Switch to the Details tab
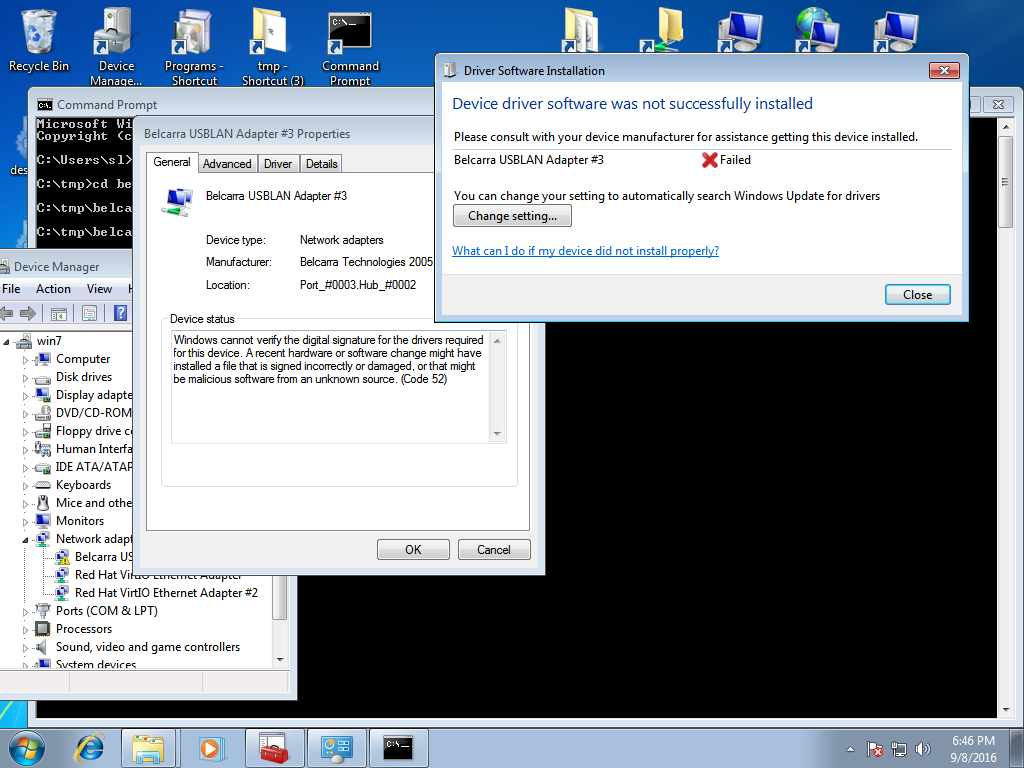Image resolution: width=1024 pixels, height=768 pixels. [321, 164]
